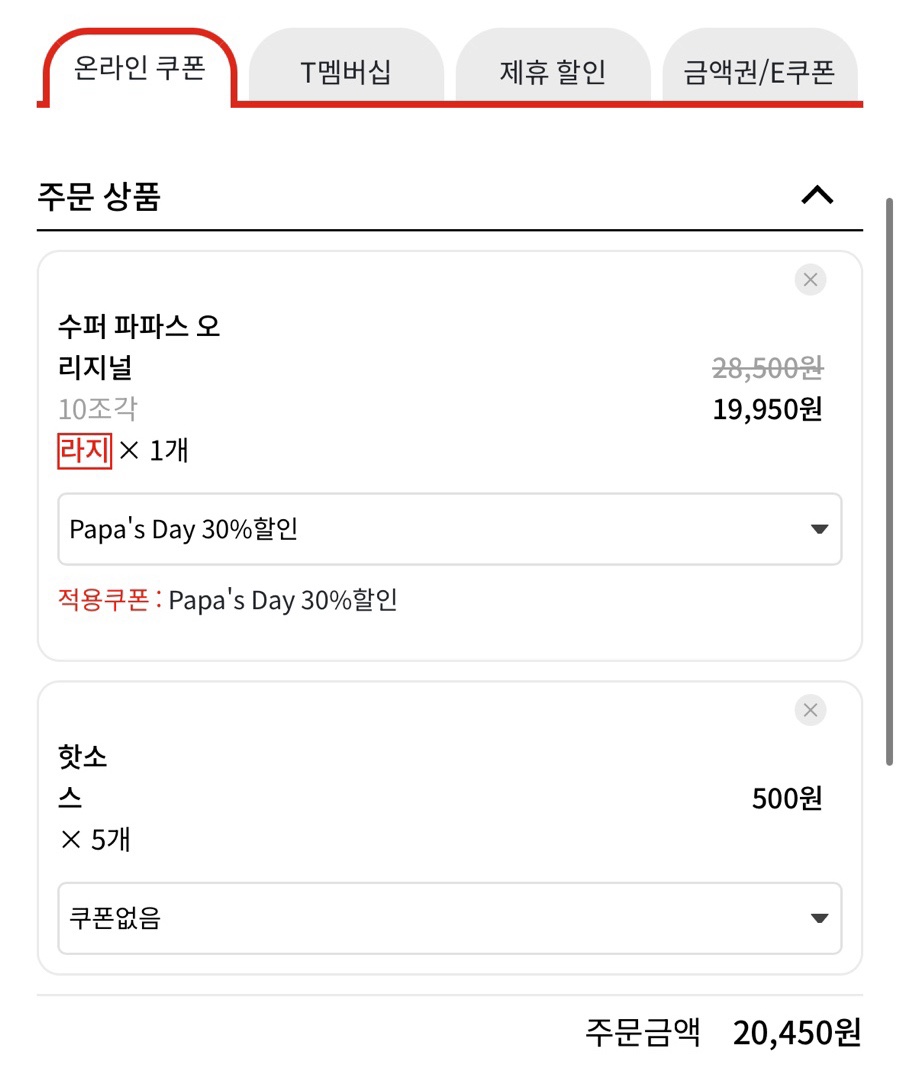Screen dimensions: 899x1077
Task: Open the Papa's Day 30%할인 coupon dropdown
Action: point(450,529)
